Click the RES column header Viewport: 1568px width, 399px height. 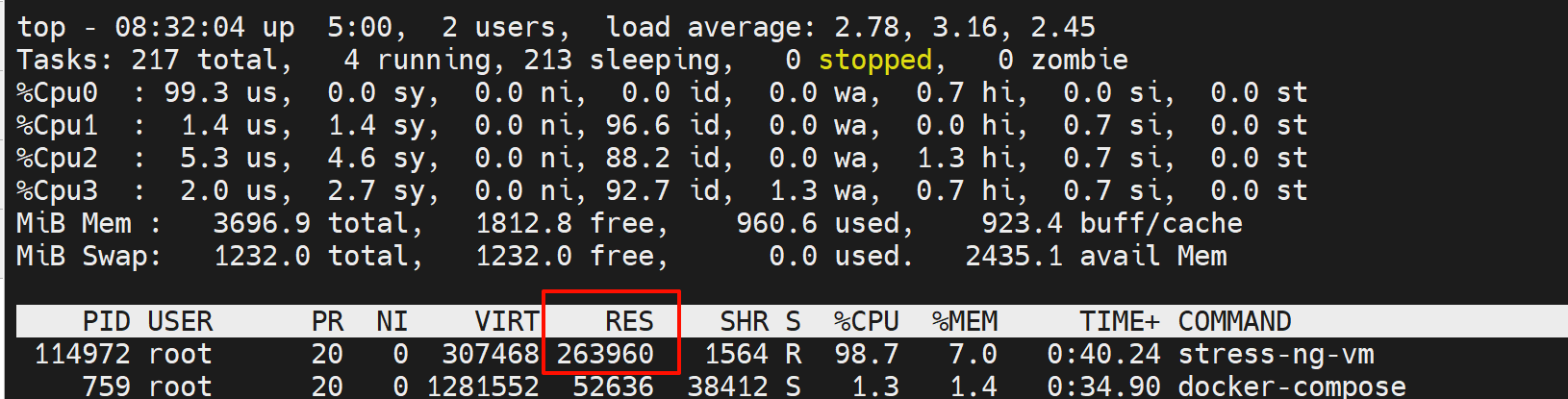(x=628, y=321)
